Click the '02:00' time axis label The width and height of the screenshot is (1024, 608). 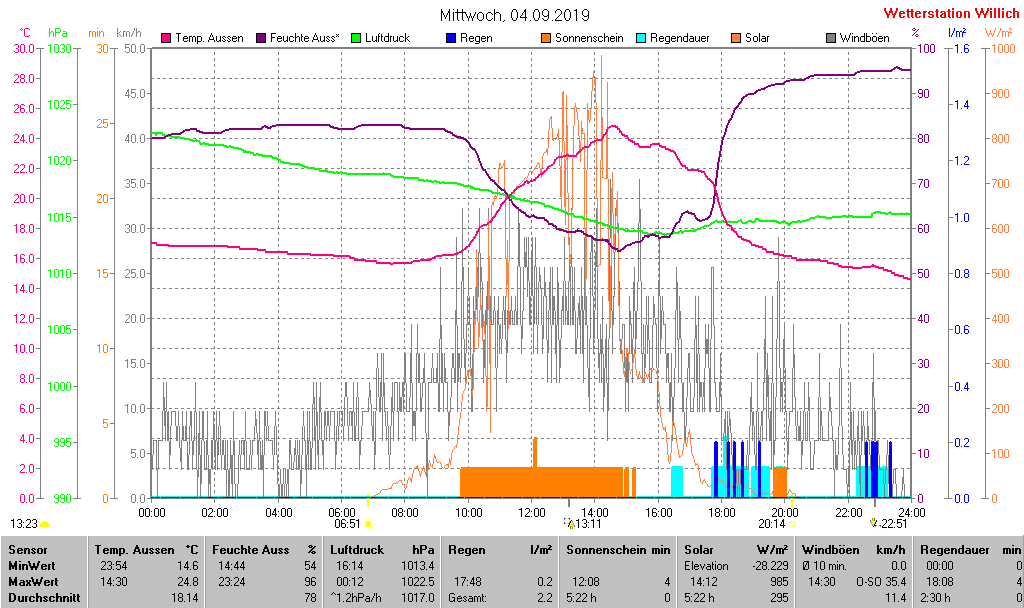[x=215, y=513]
